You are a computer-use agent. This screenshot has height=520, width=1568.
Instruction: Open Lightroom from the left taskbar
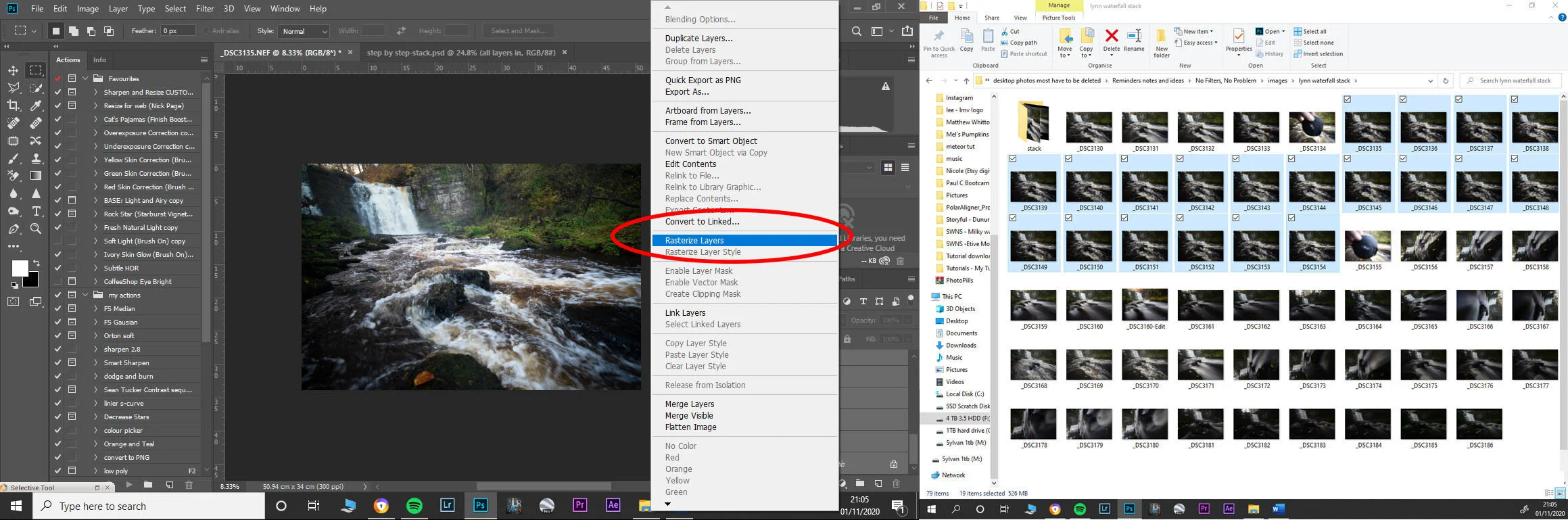(447, 506)
